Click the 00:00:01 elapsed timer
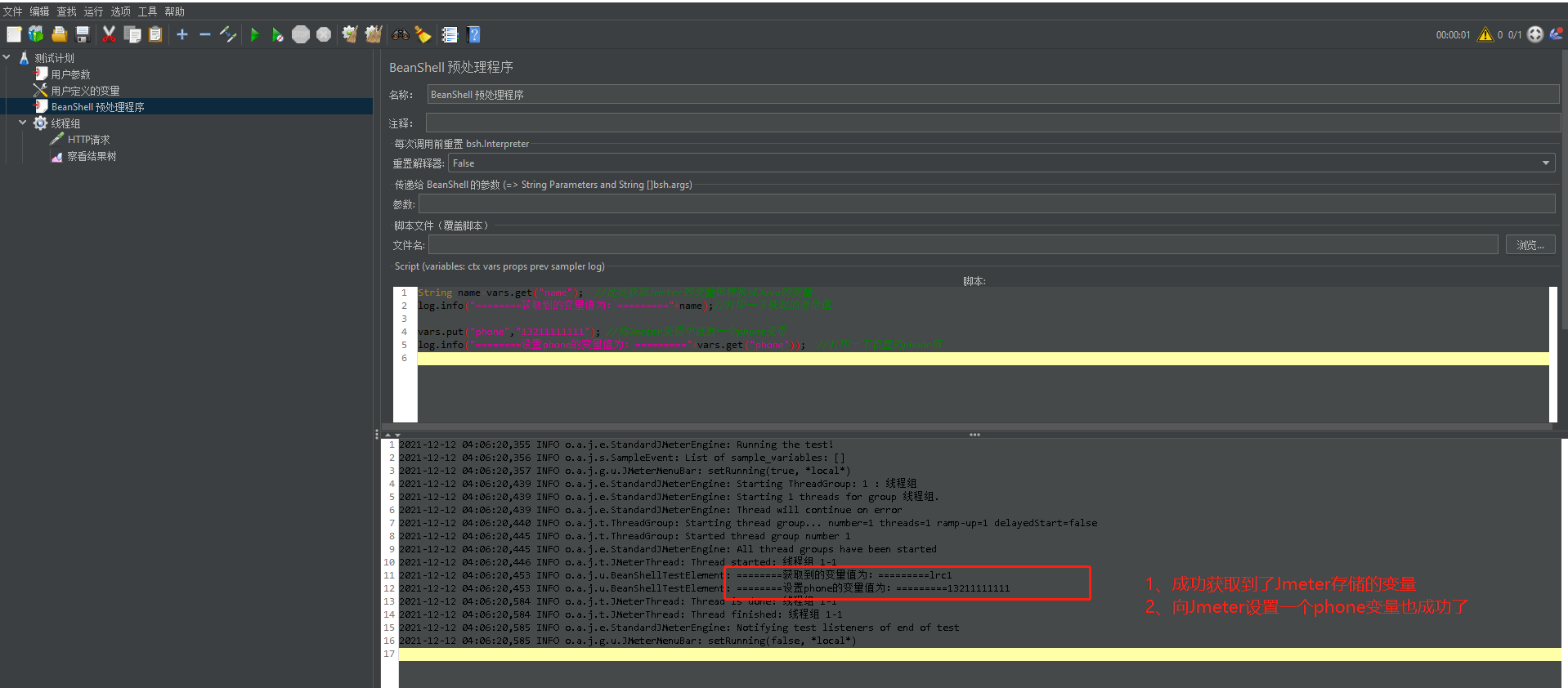The height and width of the screenshot is (688, 1568). [x=1453, y=35]
